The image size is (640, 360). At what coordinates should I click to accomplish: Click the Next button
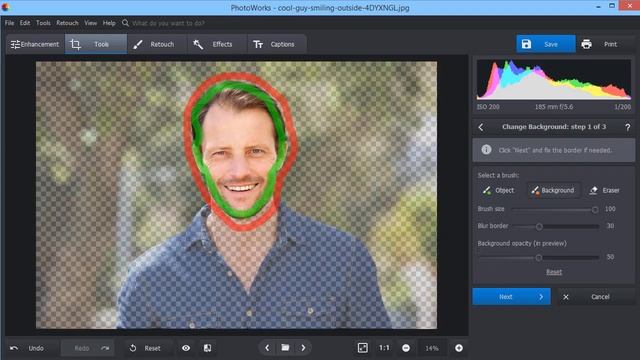point(511,297)
